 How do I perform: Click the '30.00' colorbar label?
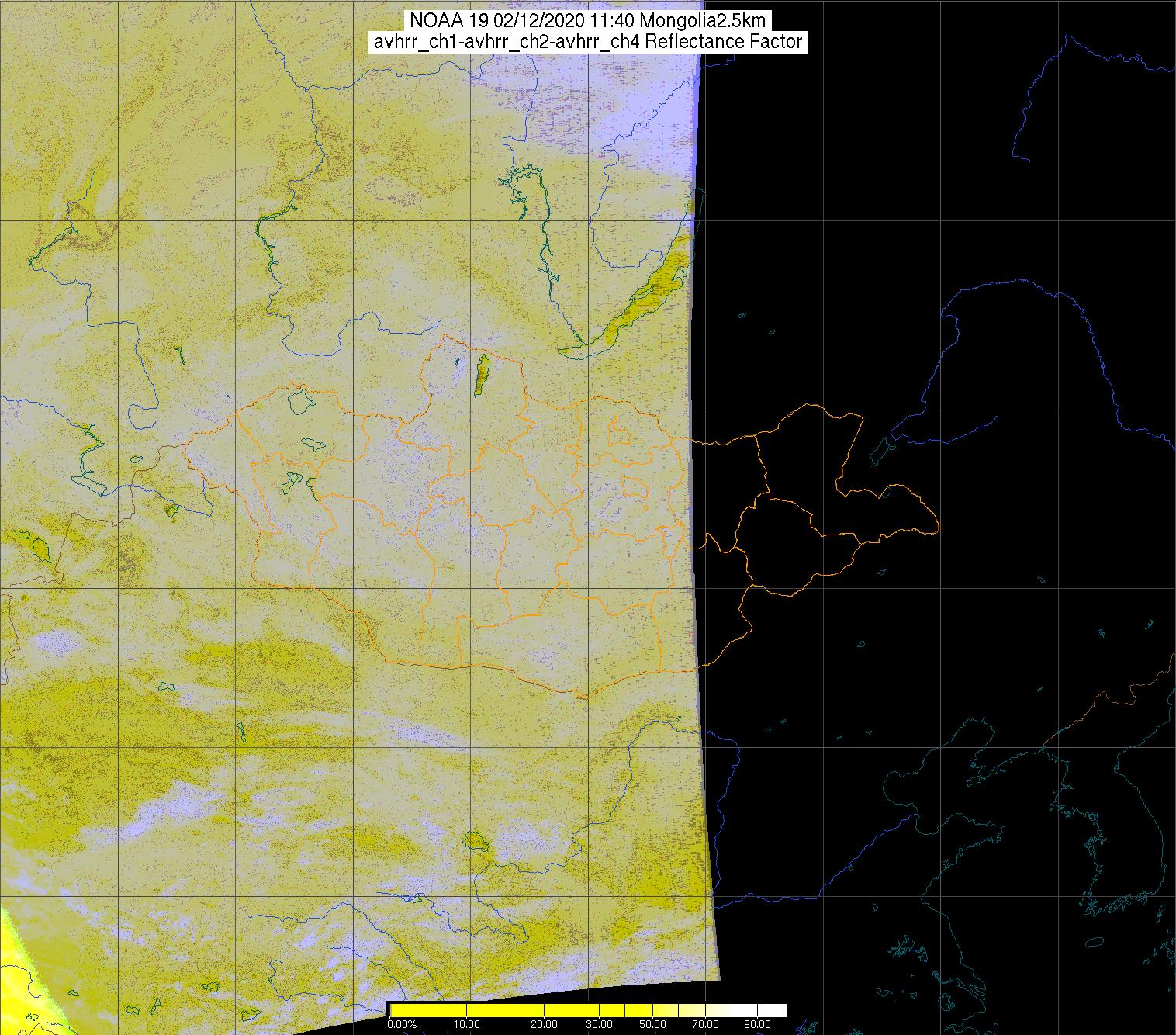600,1024
